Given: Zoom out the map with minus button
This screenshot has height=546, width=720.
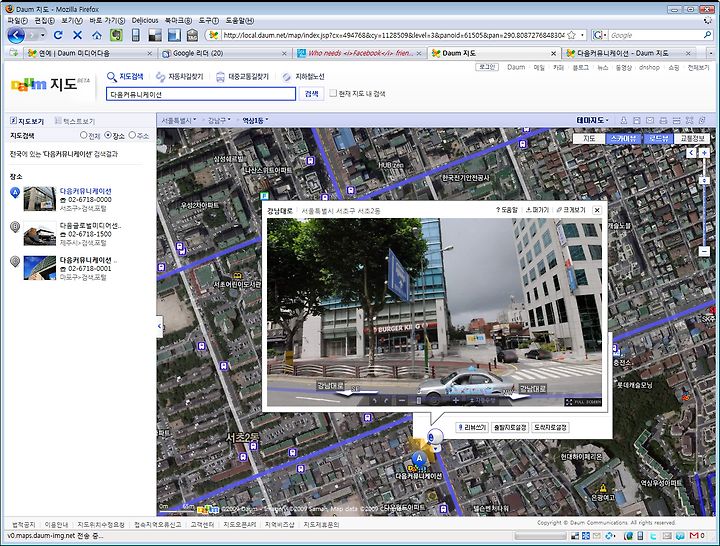Looking at the screenshot, I should [x=704, y=251].
